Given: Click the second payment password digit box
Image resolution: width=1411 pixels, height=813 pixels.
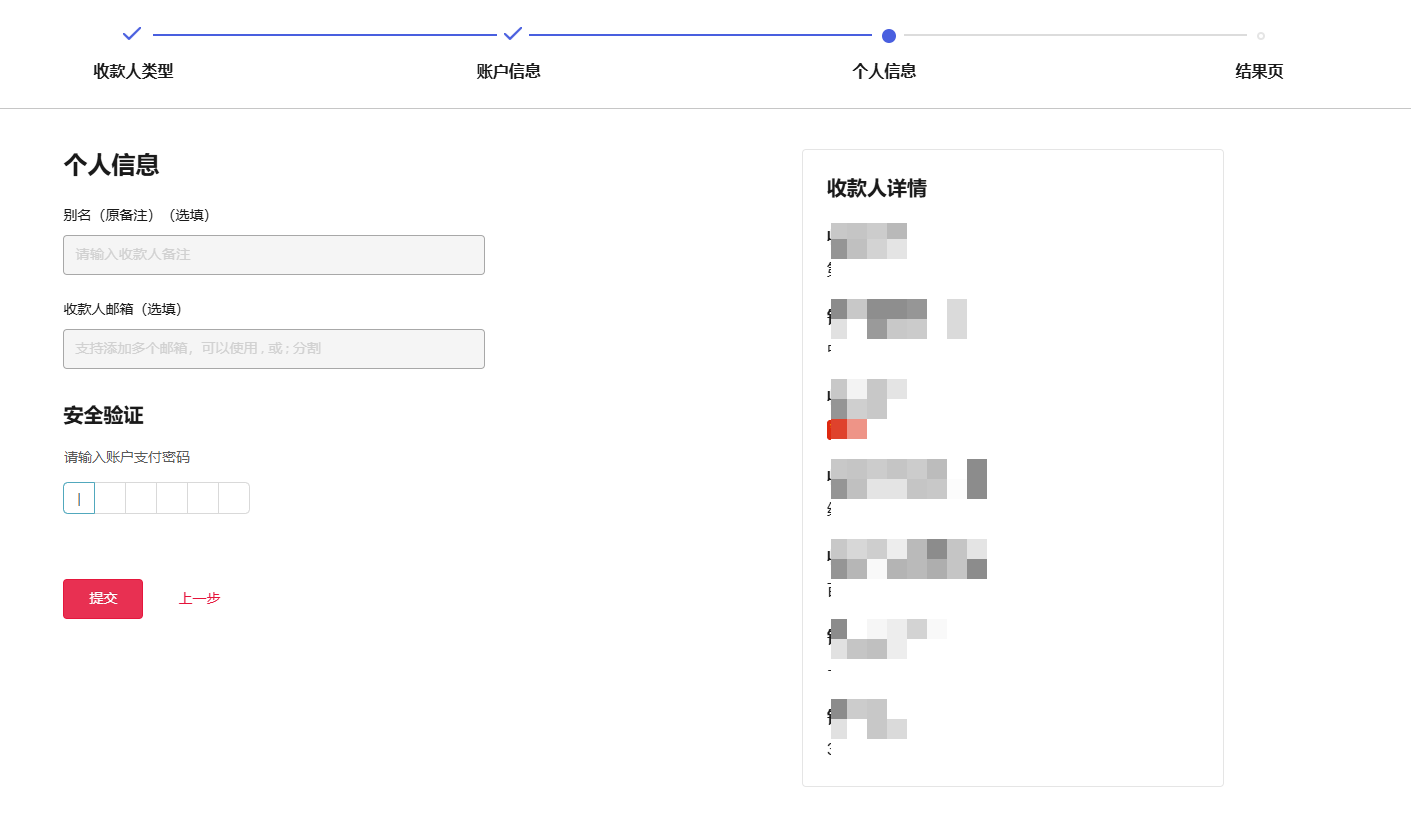Looking at the screenshot, I should coord(110,498).
